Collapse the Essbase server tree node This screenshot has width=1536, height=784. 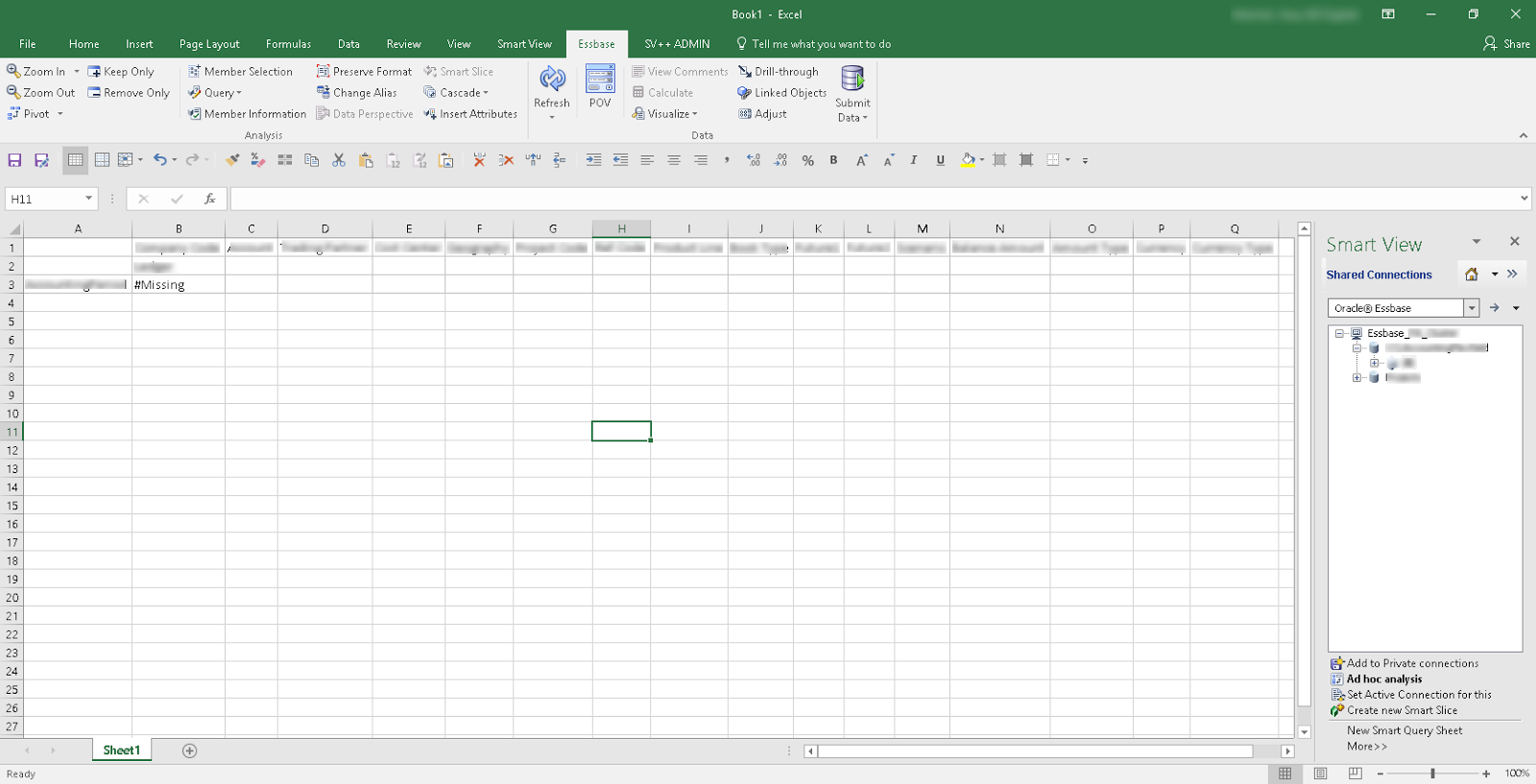pos(1339,334)
